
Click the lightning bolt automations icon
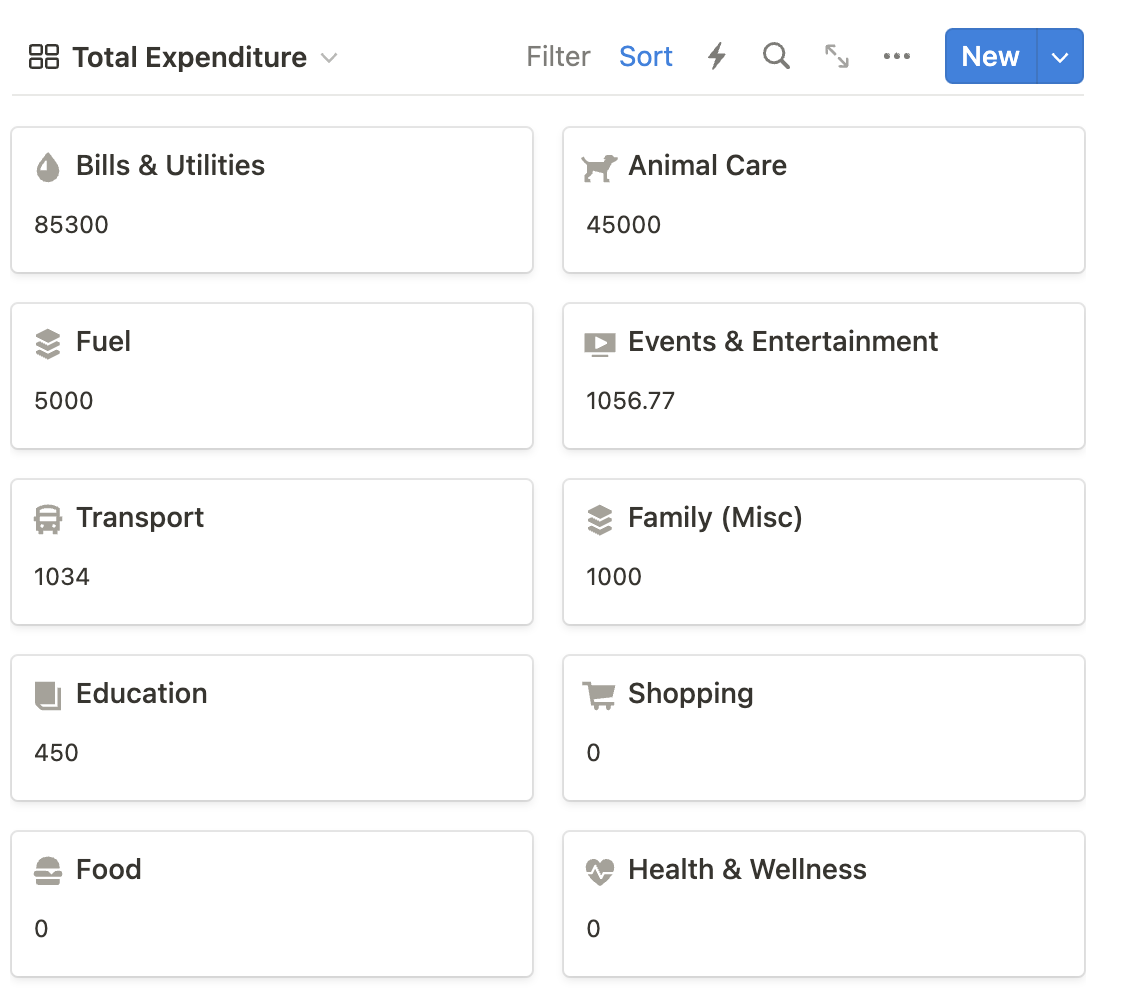tap(716, 57)
